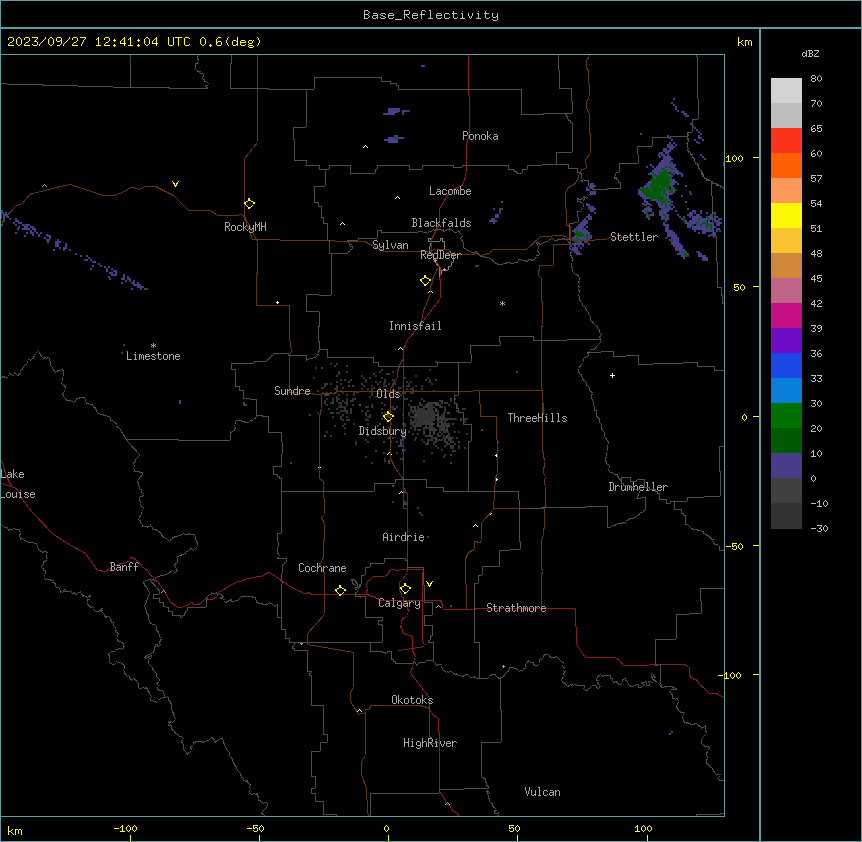Click the Sundre town label

292,391
